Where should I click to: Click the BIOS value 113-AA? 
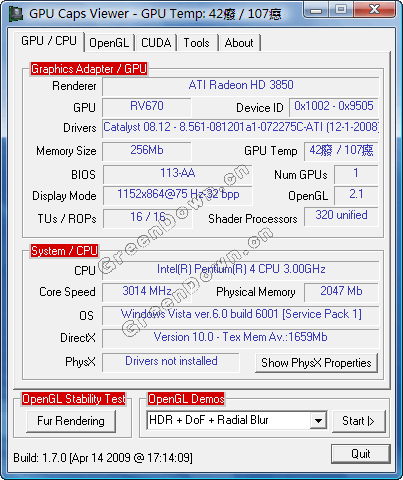coord(178,174)
